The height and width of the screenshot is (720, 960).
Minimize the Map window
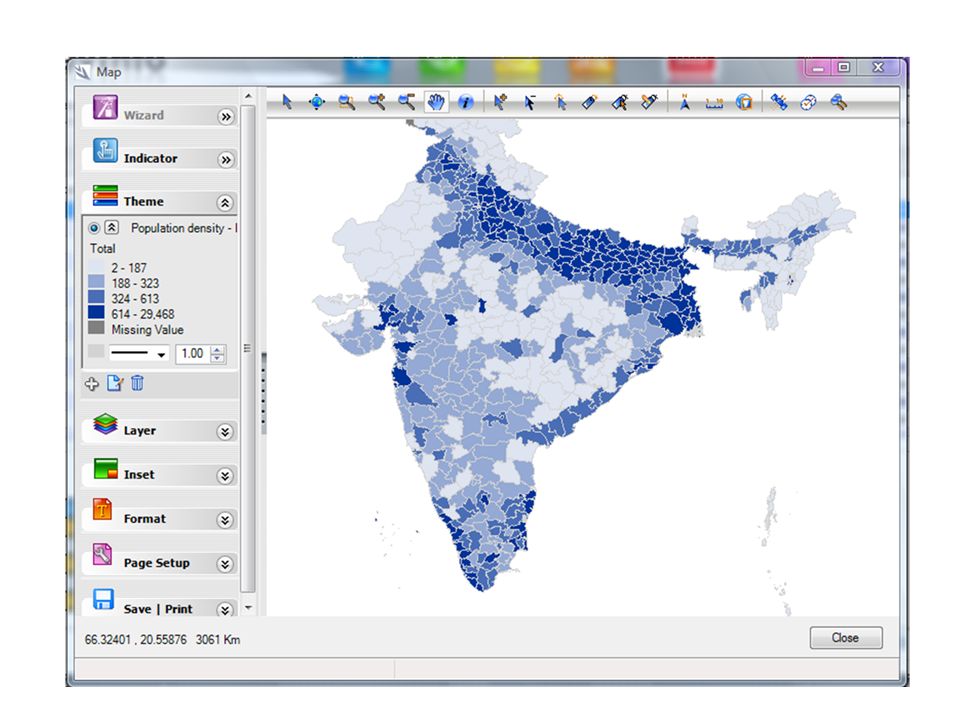[x=819, y=68]
